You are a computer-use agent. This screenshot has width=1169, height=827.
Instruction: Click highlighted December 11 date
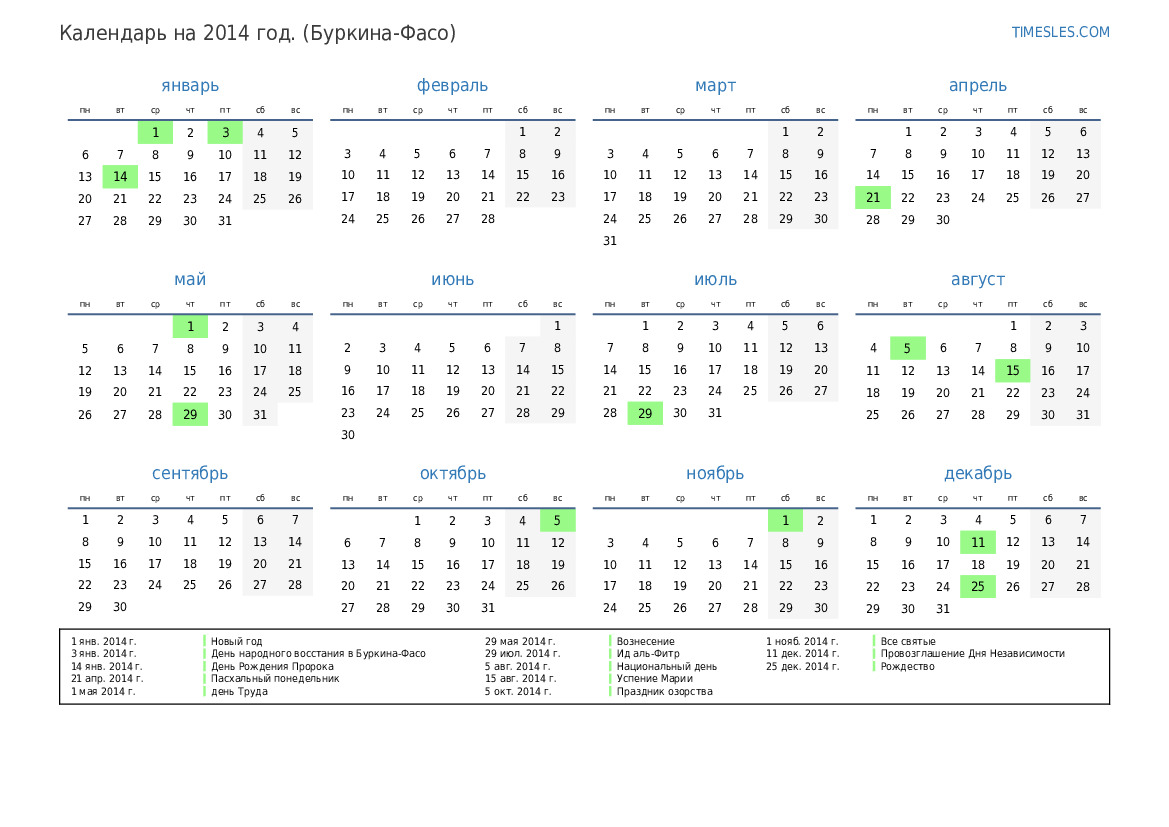(x=977, y=542)
